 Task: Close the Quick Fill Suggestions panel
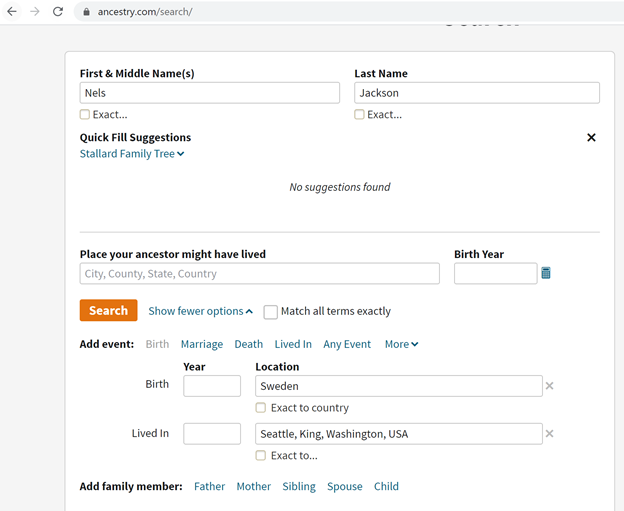click(591, 138)
